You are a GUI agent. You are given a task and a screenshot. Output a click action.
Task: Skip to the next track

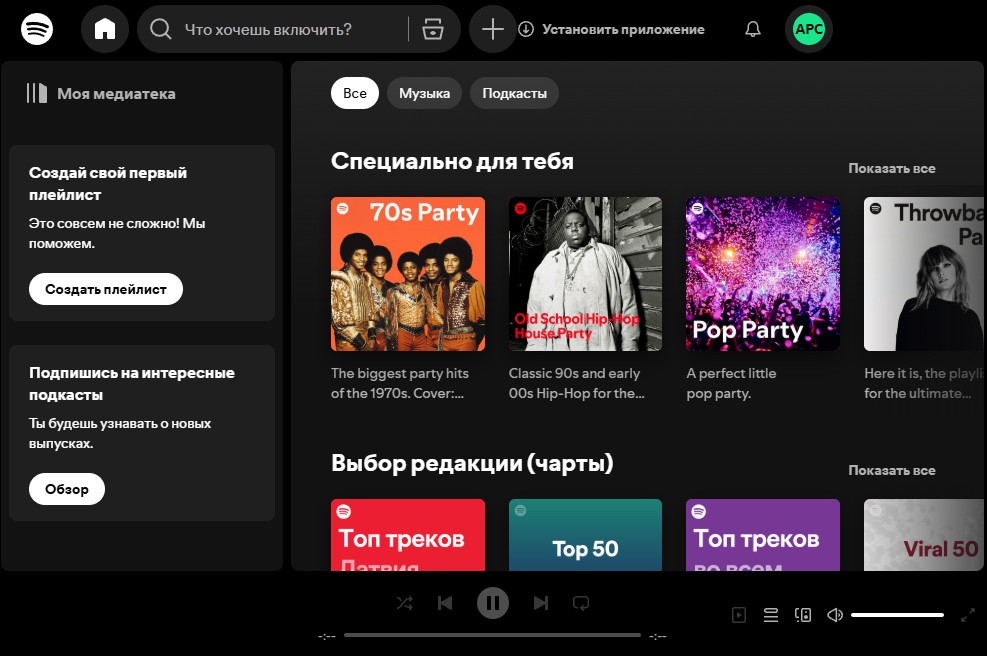click(540, 602)
